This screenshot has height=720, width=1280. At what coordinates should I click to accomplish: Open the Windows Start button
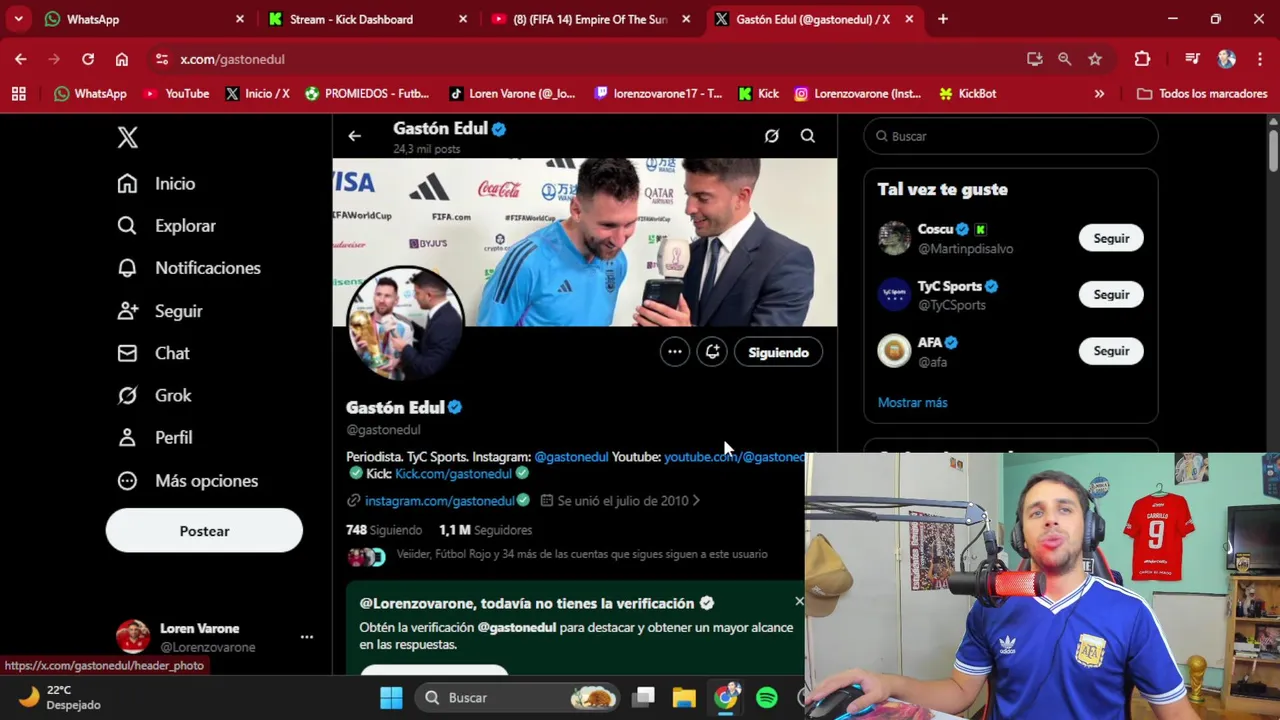point(391,697)
